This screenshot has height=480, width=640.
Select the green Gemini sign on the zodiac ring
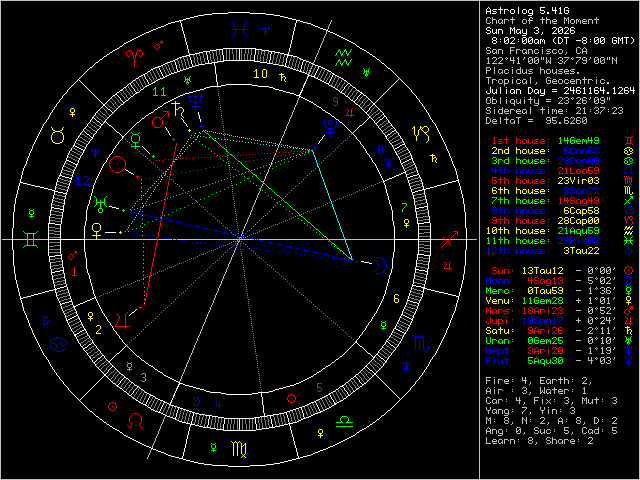[x=31, y=240]
